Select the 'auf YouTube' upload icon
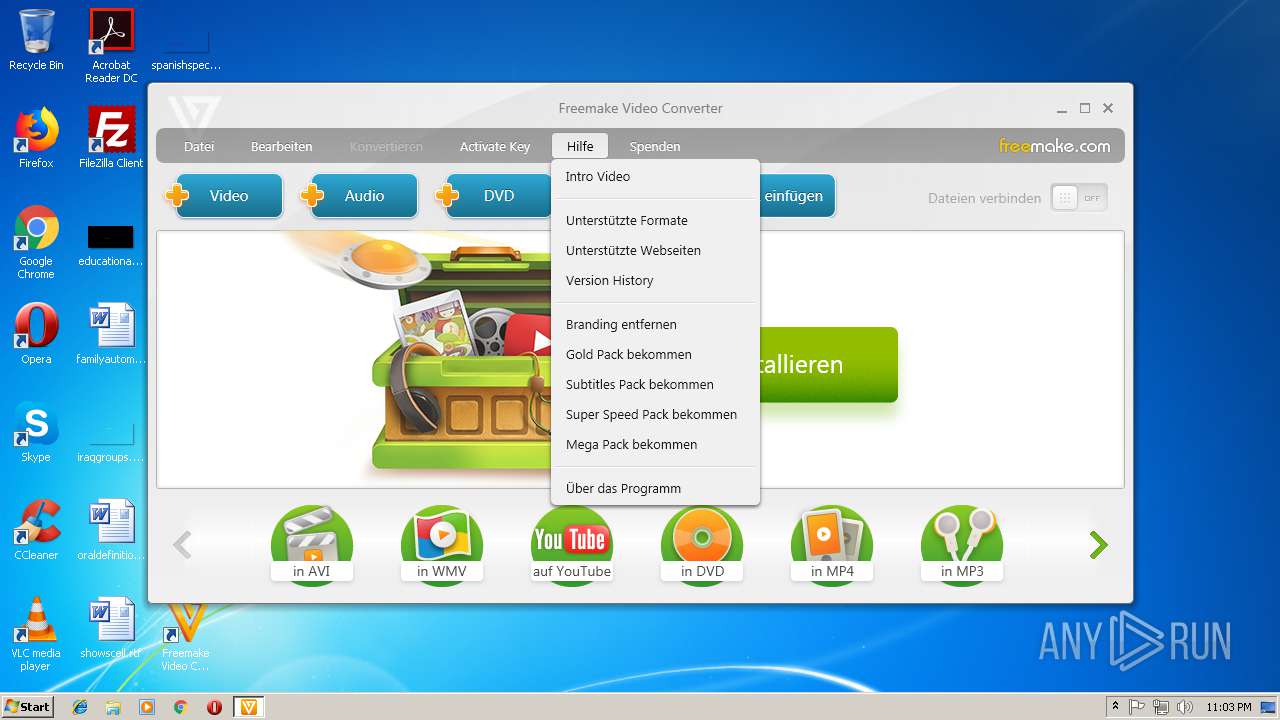Image resolution: width=1280 pixels, height=720 pixels. pyautogui.click(x=572, y=545)
